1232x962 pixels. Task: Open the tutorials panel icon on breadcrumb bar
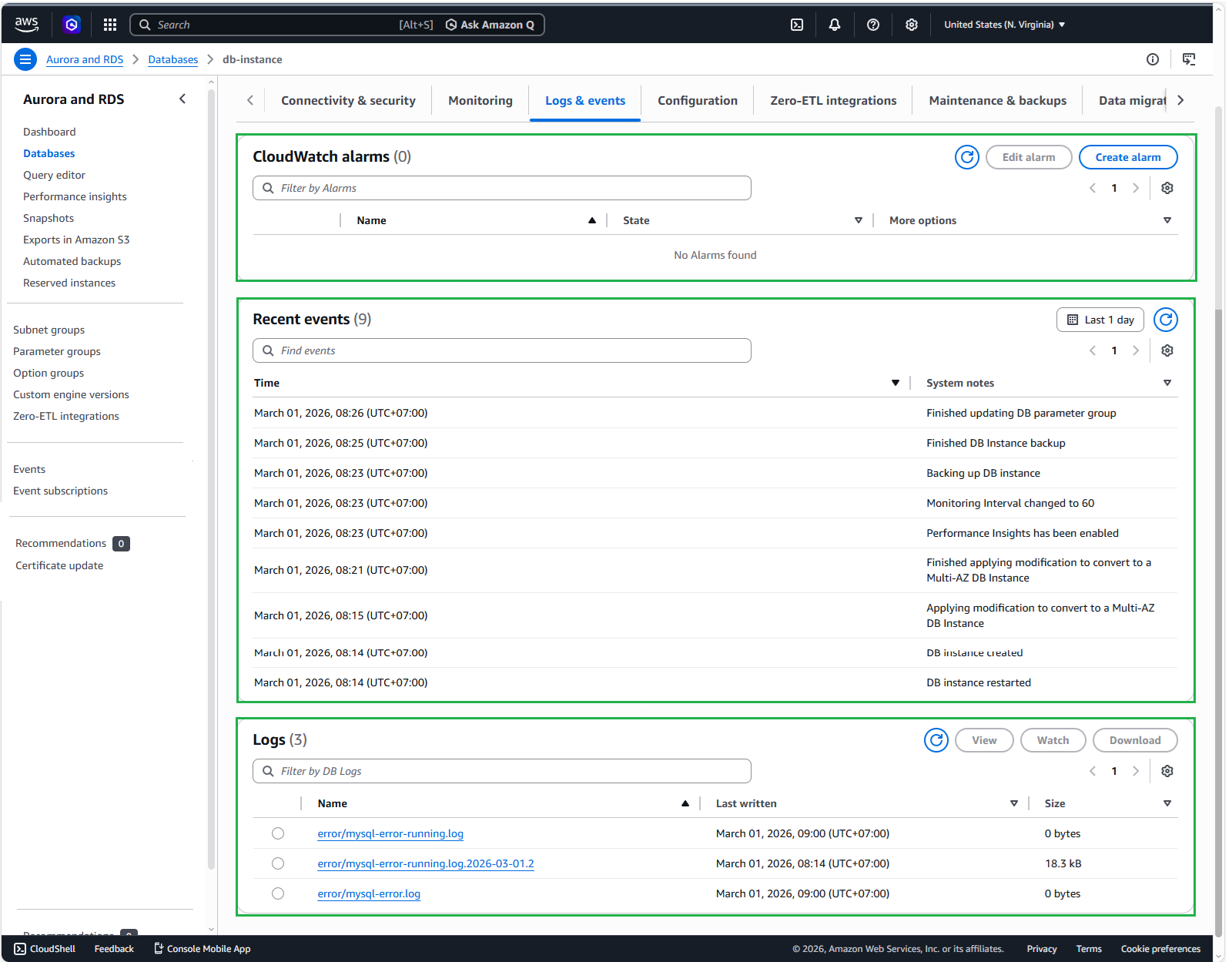click(x=1189, y=59)
